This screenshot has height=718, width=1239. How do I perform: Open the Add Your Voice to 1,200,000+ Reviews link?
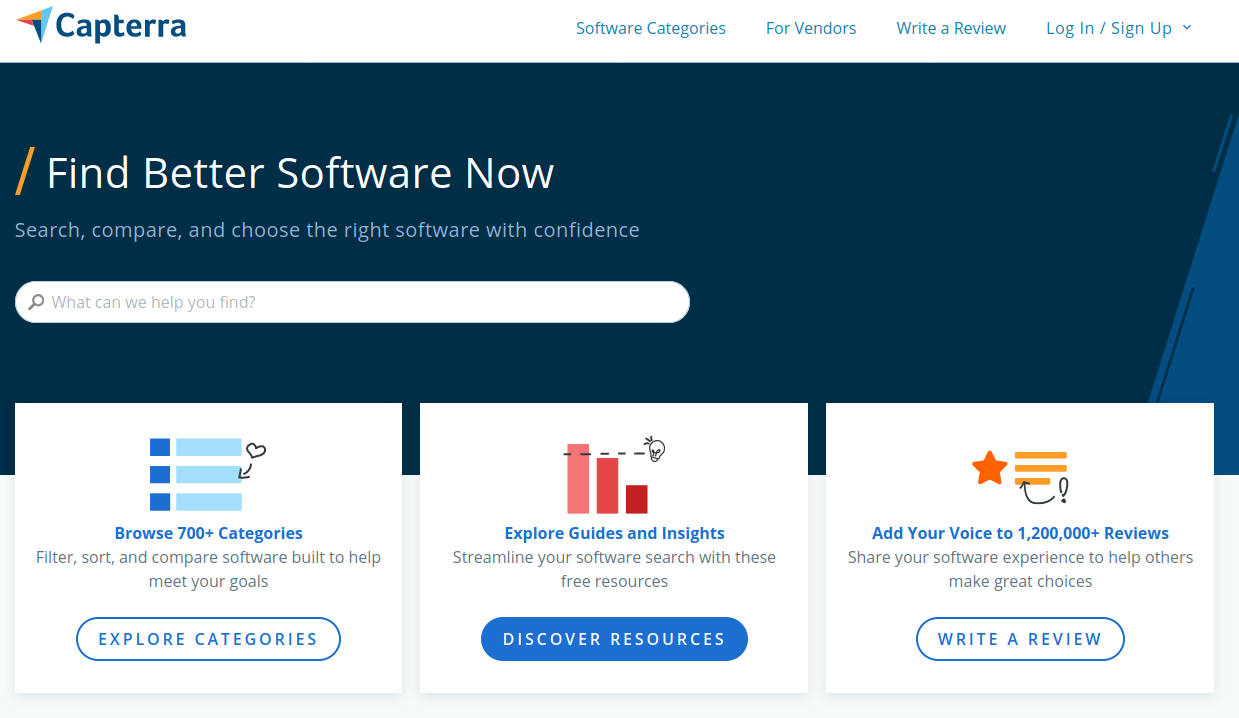[1020, 533]
